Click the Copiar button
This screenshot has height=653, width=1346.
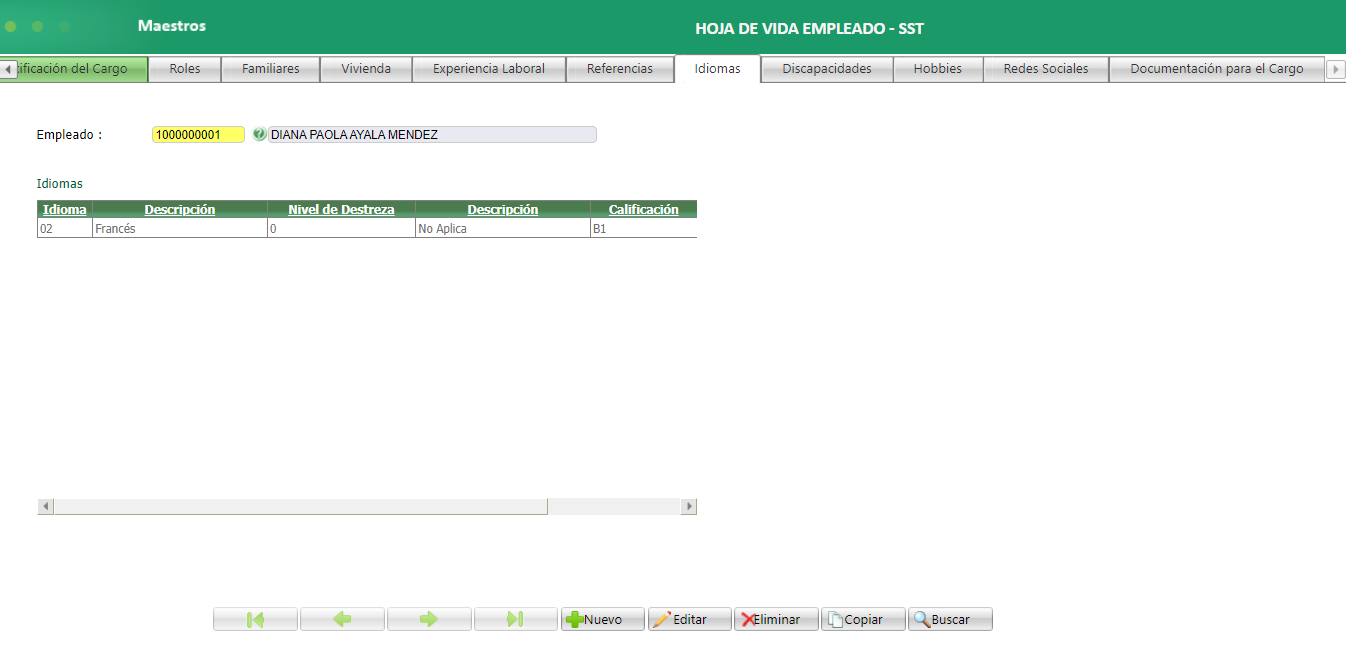[x=863, y=619]
